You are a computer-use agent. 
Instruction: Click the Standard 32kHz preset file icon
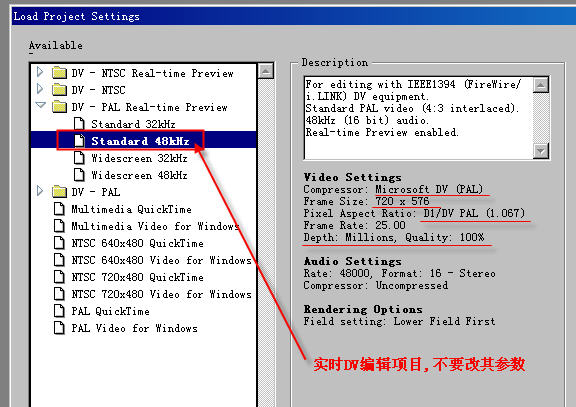coord(79,124)
